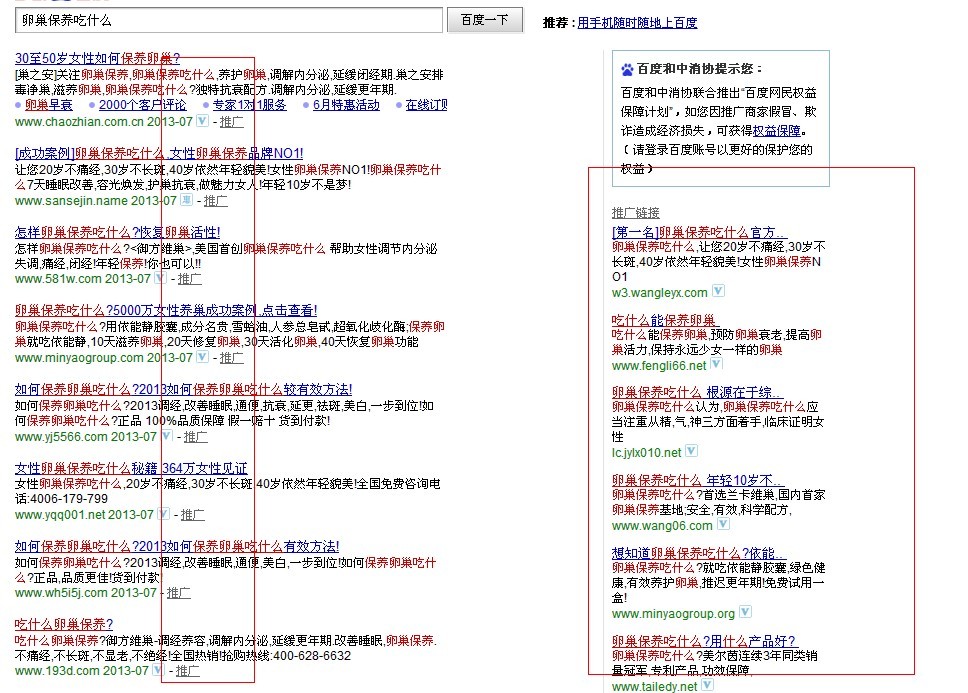
Task: Click the URL www.yqq001.net
Action: 60,515
